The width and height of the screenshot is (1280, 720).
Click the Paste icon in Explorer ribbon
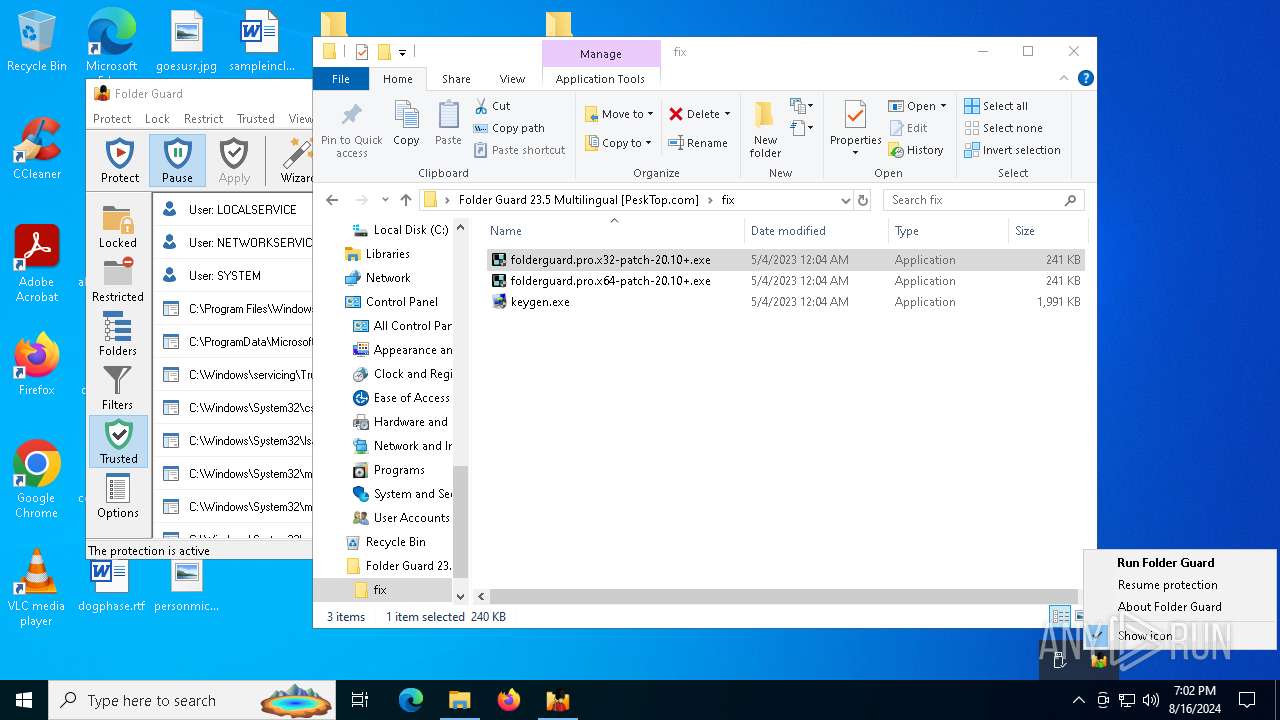click(x=448, y=124)
